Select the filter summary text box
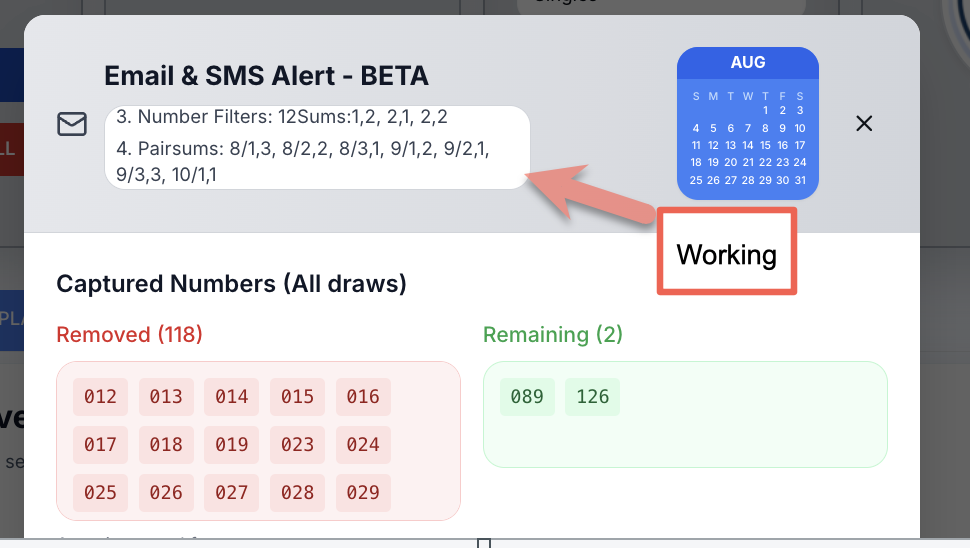The height and width of the screenshot is (548, 970). point(317,147)
